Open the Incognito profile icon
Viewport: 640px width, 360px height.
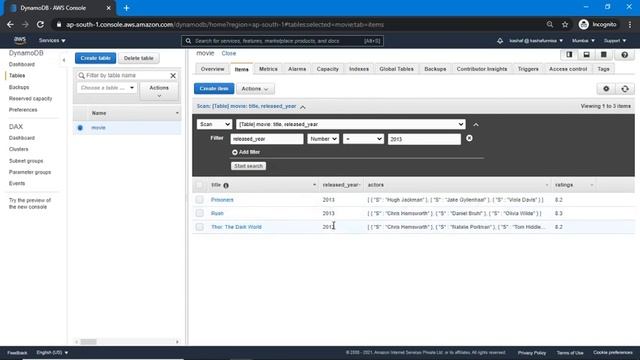click(x=584, y=24)
